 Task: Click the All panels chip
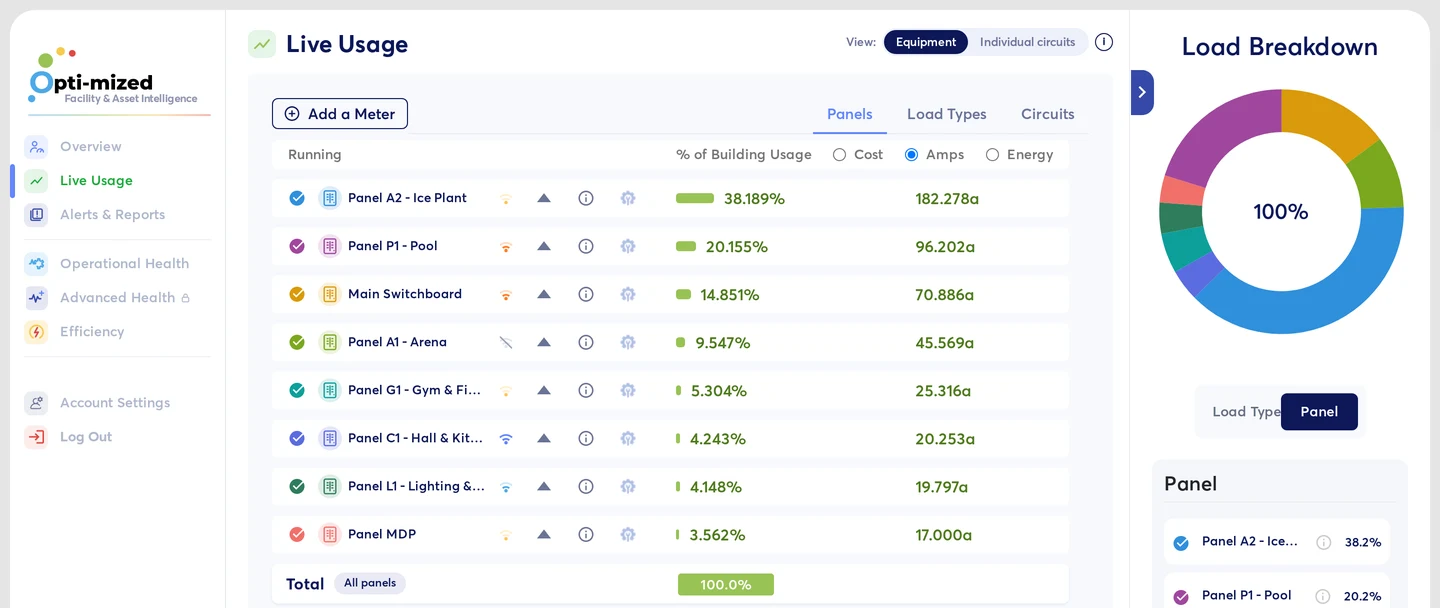tap(370, 583)
